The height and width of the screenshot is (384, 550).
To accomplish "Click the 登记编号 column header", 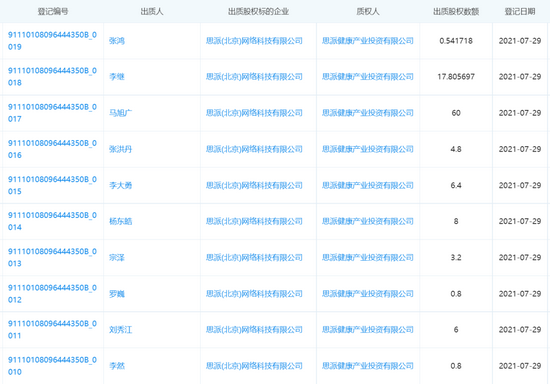I will coord(53,12).
